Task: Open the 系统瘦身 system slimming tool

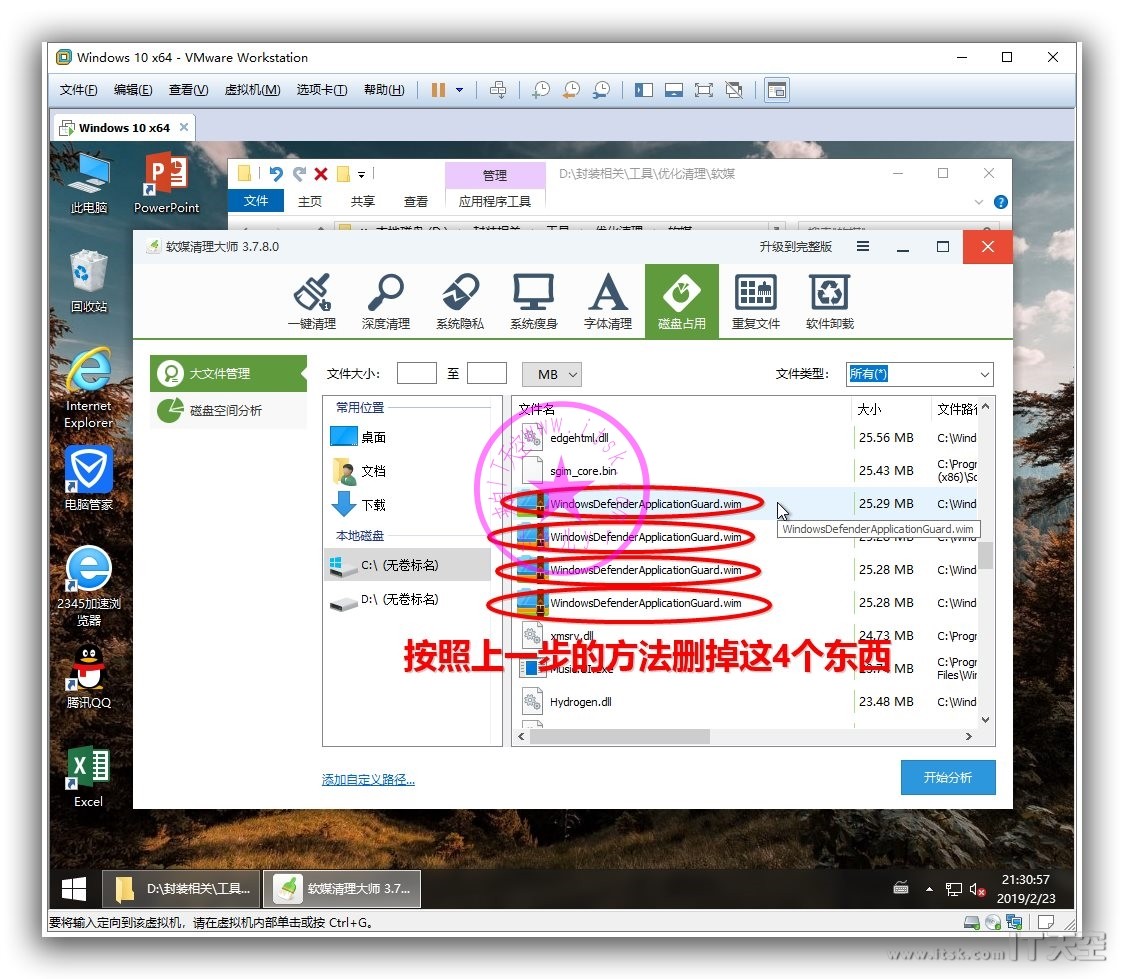Action: click(x=533, y=302)
